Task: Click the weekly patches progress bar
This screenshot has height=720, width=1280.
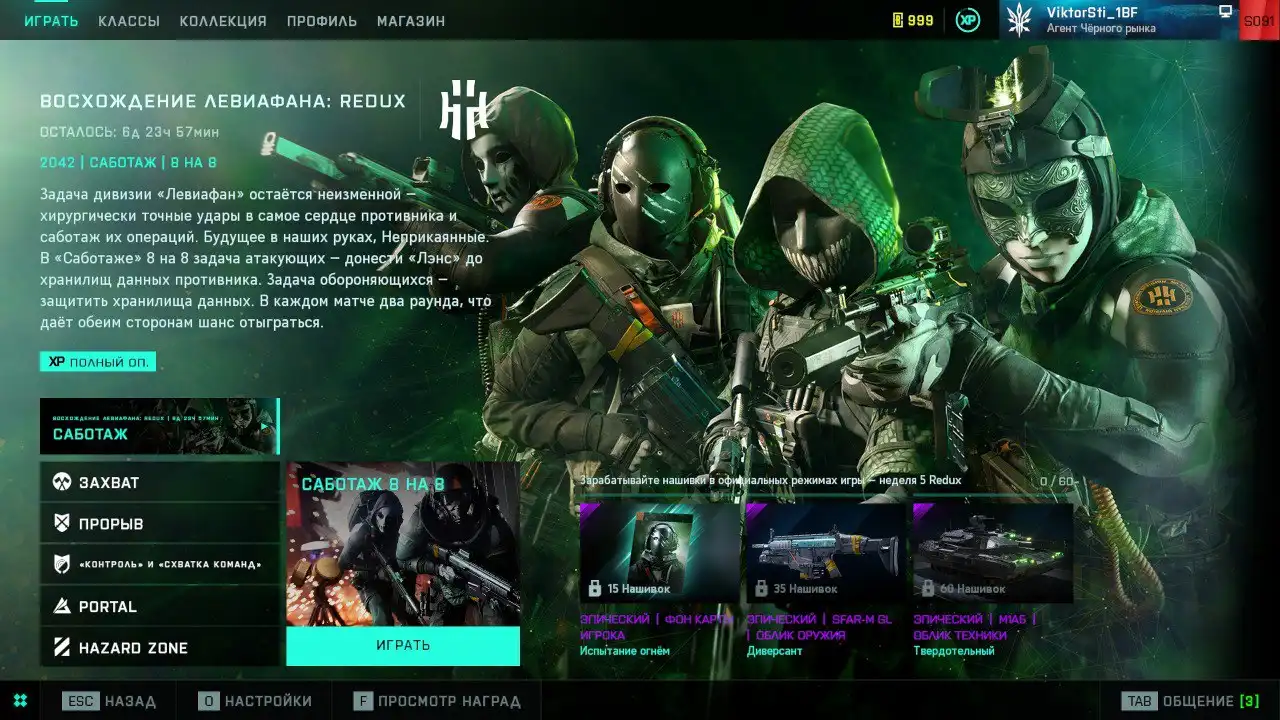Action: 827,496
